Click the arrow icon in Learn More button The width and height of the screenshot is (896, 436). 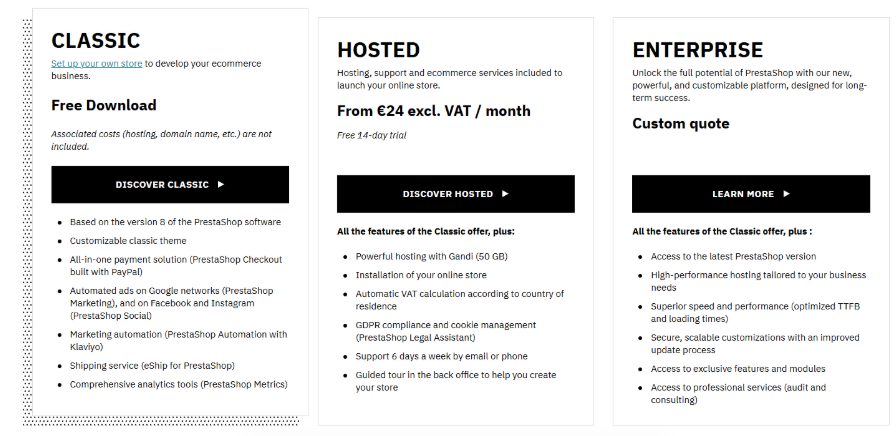click(x=787, y=194)
